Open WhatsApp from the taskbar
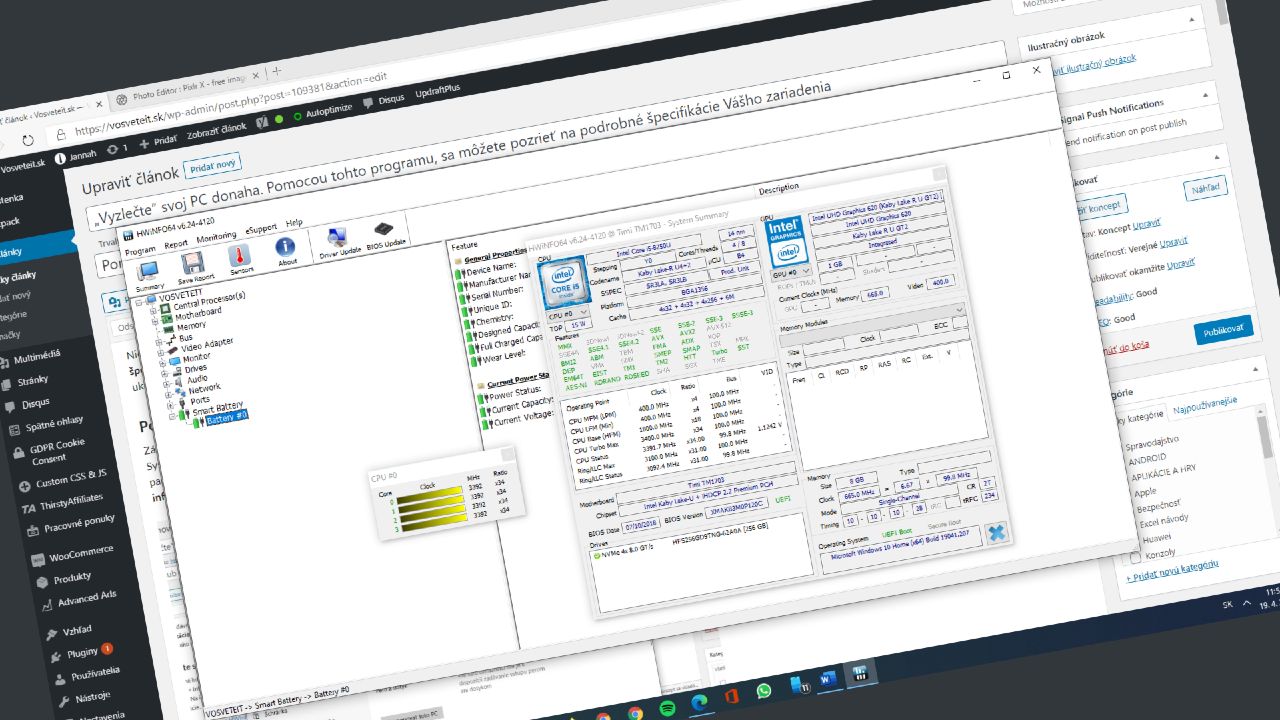This screenshot has height=720, width=1280. (x=765, y=690)
